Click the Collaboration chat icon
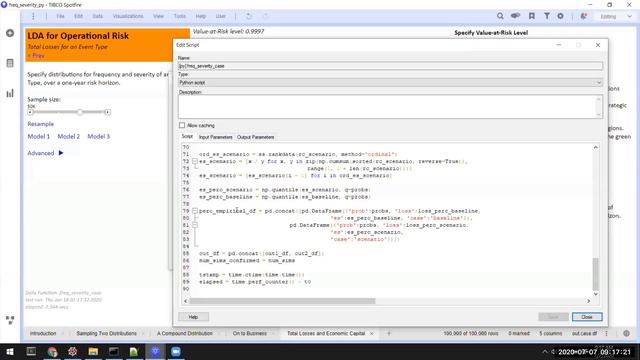Screen dimensions: 640x360 [x=516, y=16]
